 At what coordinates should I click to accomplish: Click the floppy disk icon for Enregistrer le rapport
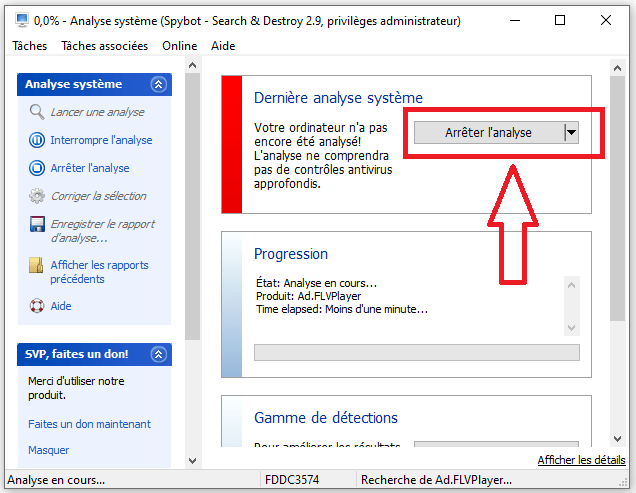pyautogui.click(x=37, y=224)
